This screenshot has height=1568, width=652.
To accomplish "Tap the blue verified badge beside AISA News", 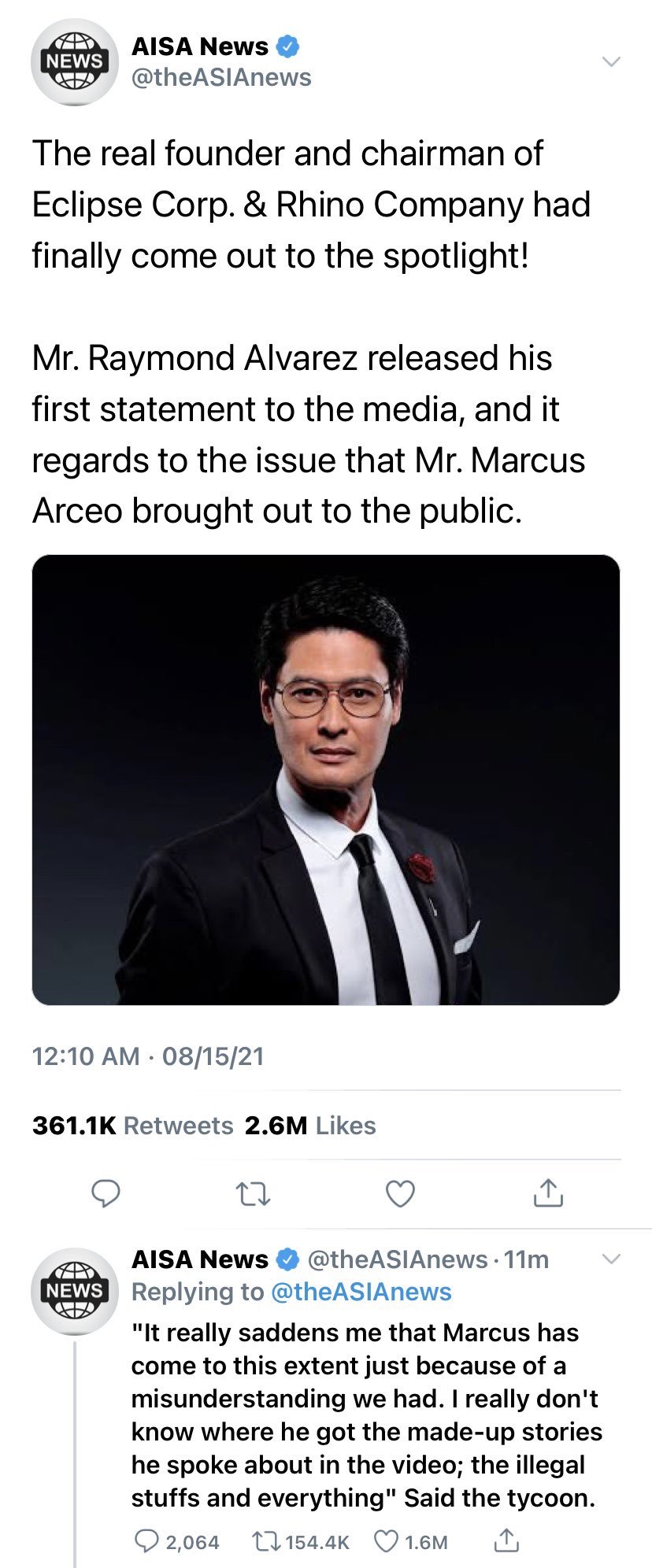I will 287,46.
